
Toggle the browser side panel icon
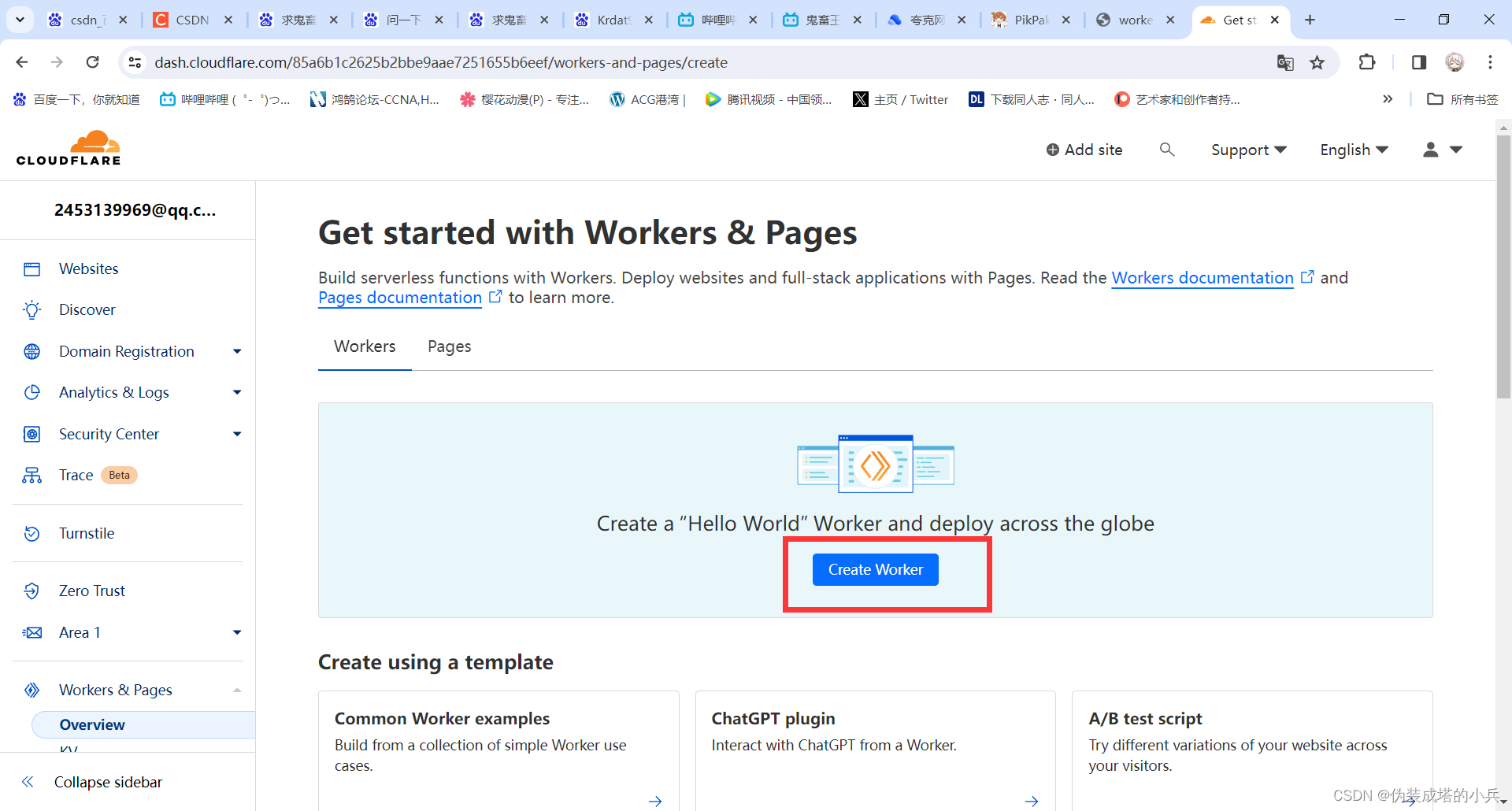pyautogui.click(x=1419, y=62)
